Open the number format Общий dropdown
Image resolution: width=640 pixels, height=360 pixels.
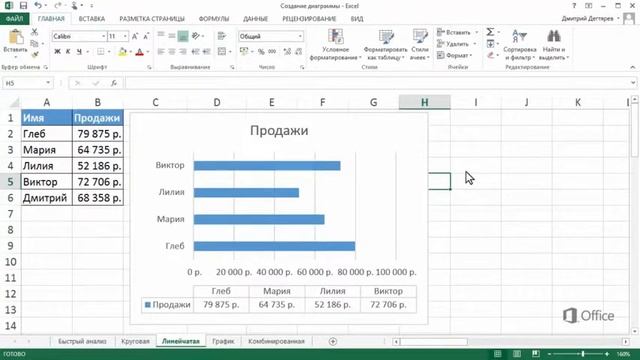tap(300, 36)
